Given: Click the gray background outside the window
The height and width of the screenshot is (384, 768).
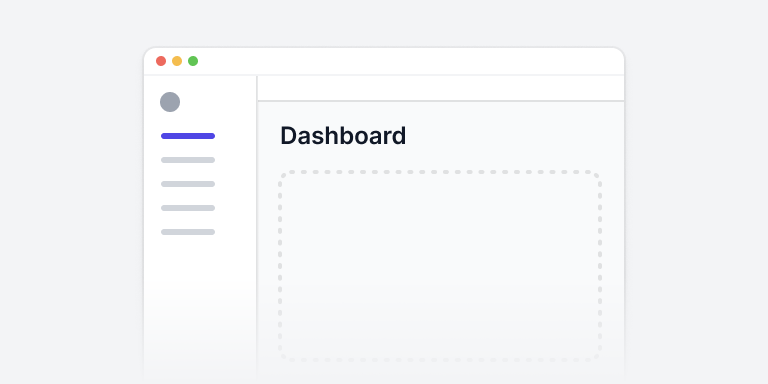Looking at the screenshot, I should 69,196.
